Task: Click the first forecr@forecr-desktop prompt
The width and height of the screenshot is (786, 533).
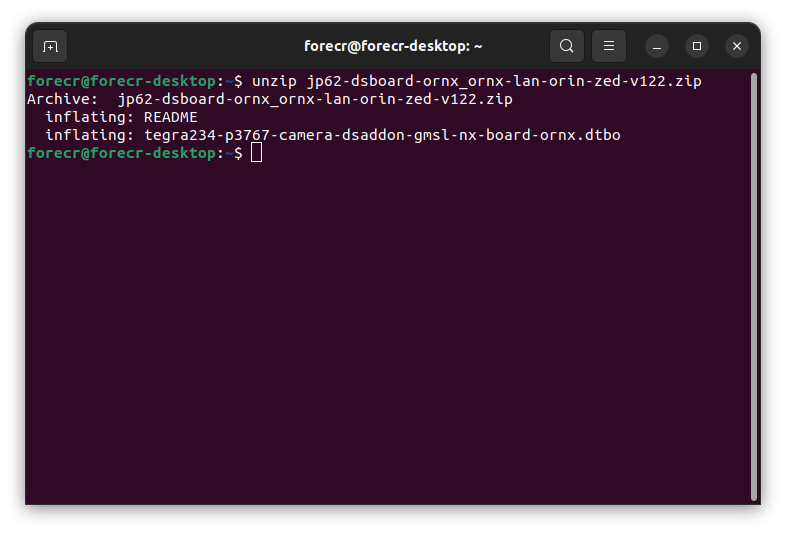Action: (x=121, y=81)
